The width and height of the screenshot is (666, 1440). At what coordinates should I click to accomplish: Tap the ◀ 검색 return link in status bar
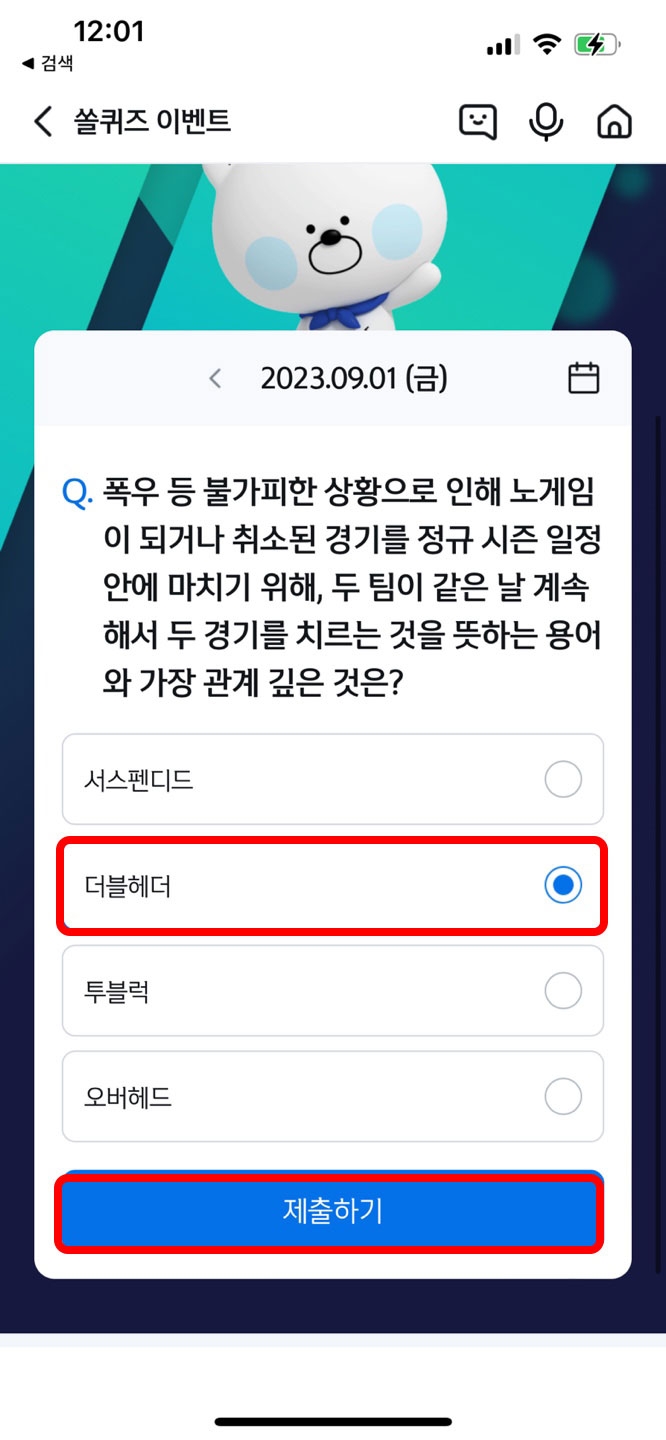47,63
